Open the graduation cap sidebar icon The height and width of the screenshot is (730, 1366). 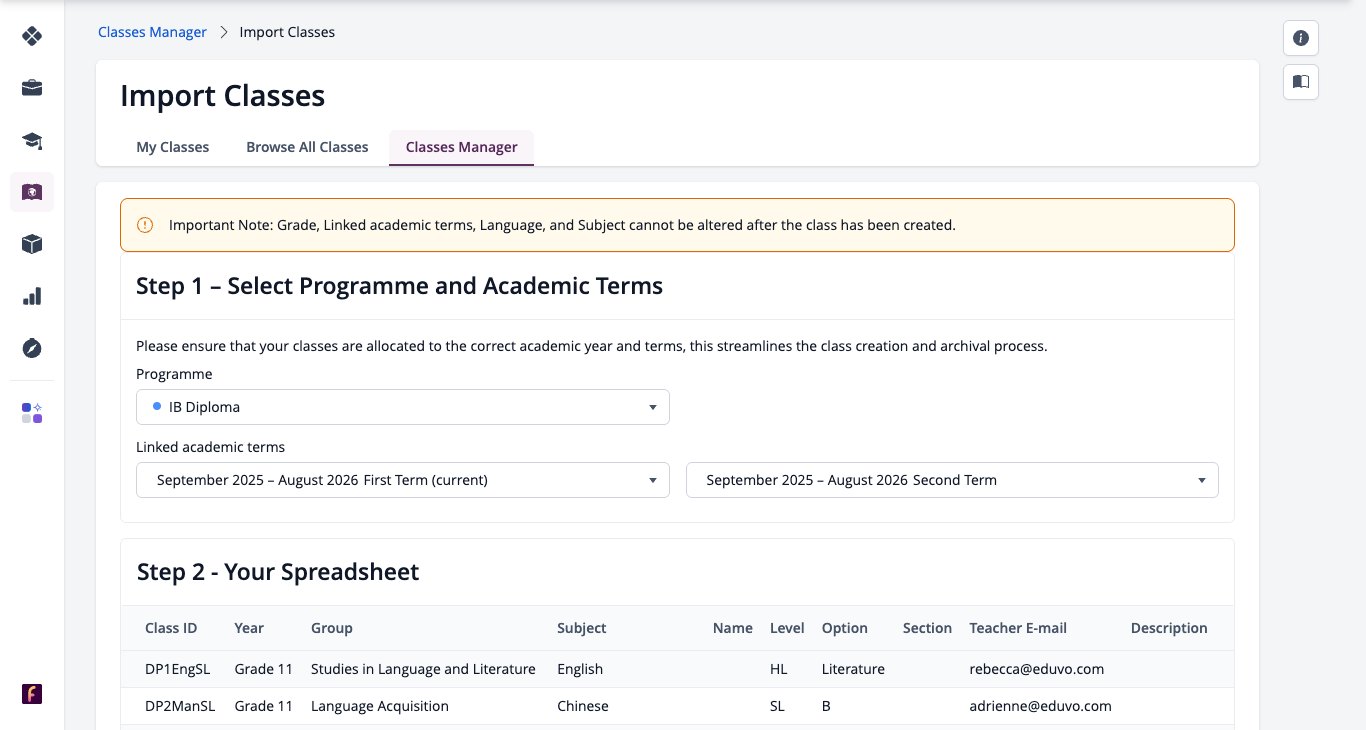click(x=32, y=140)
